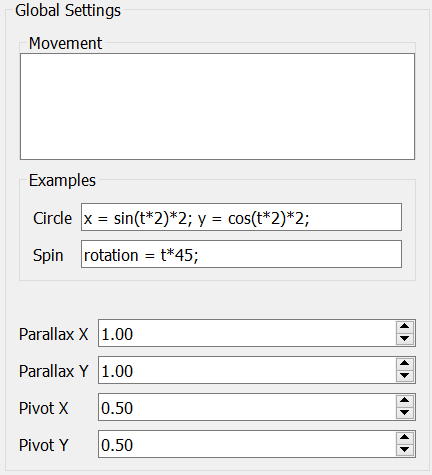Increase Pivot Y with up arrow
This screenshot has width=432, height=475.
405,438
